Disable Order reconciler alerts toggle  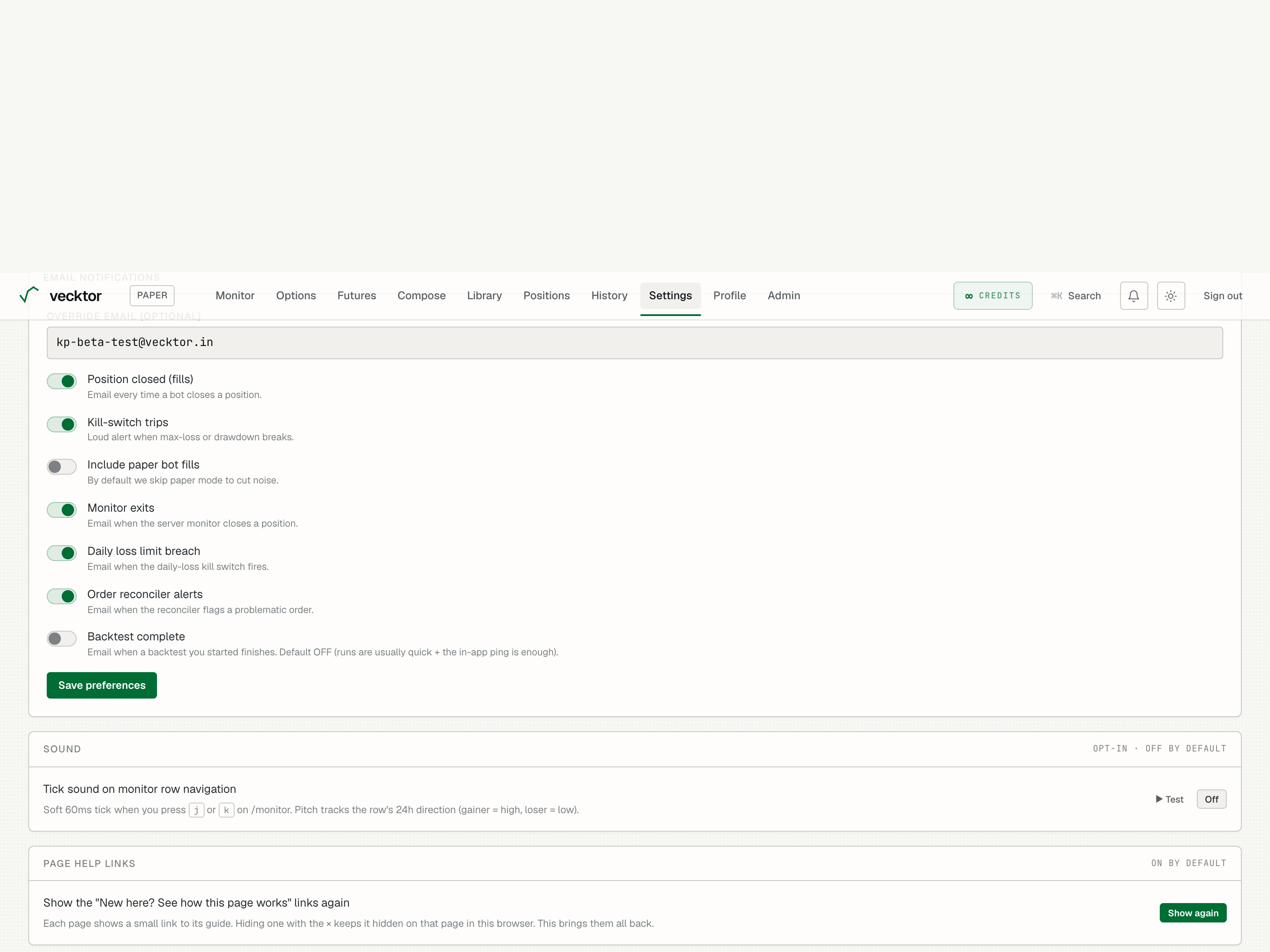click(x=61, y=596)
